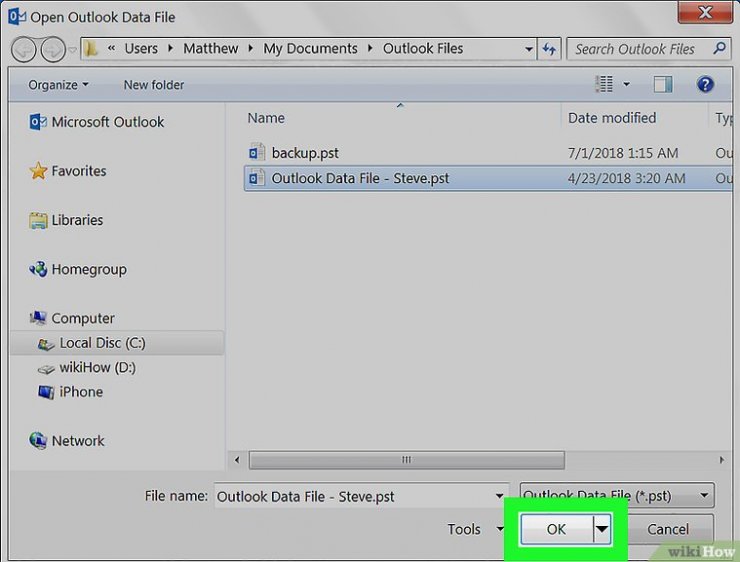
Task: Open the Tools menu
Action: tap(475, 529)
